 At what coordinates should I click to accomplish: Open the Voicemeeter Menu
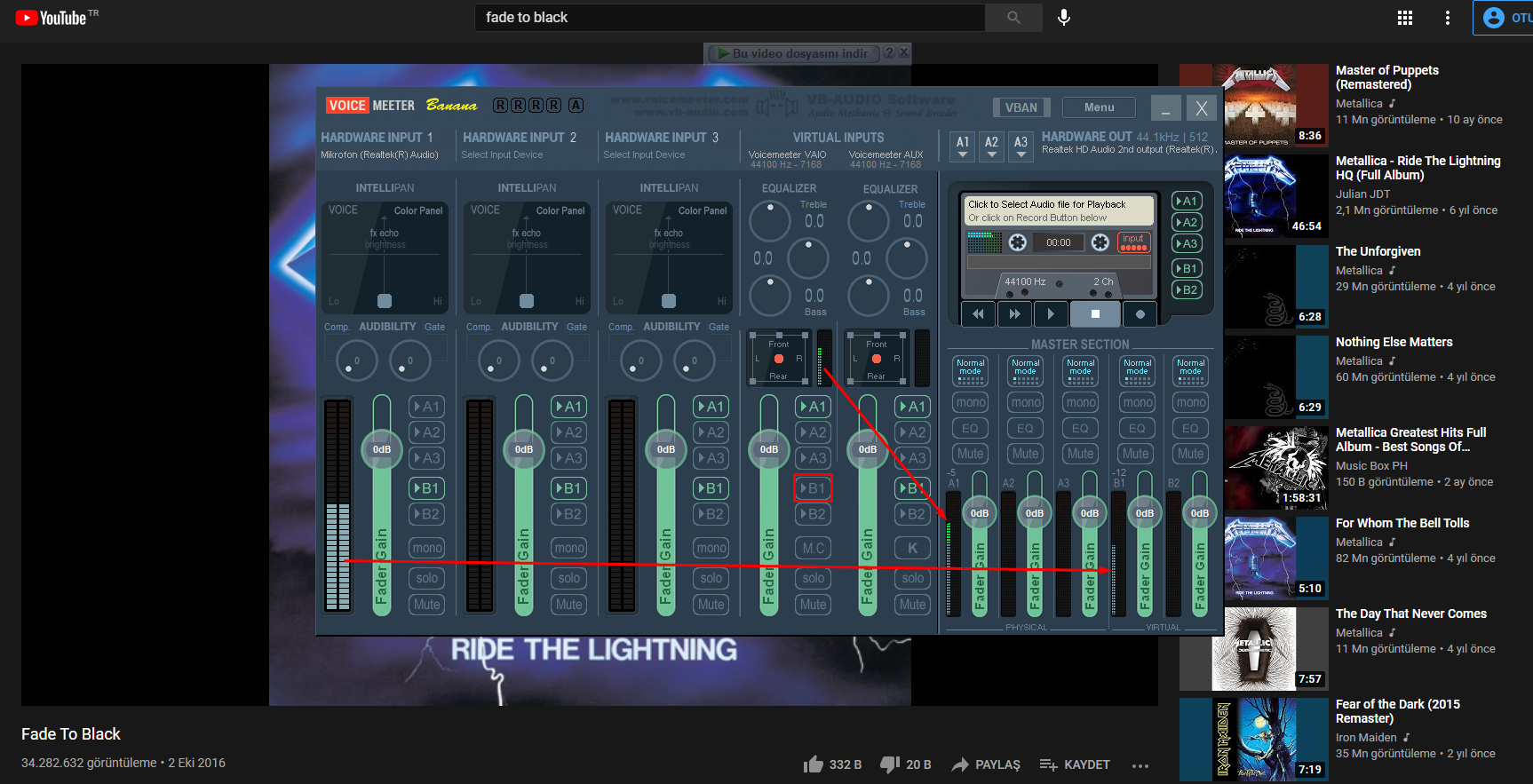pos(1099,107)
